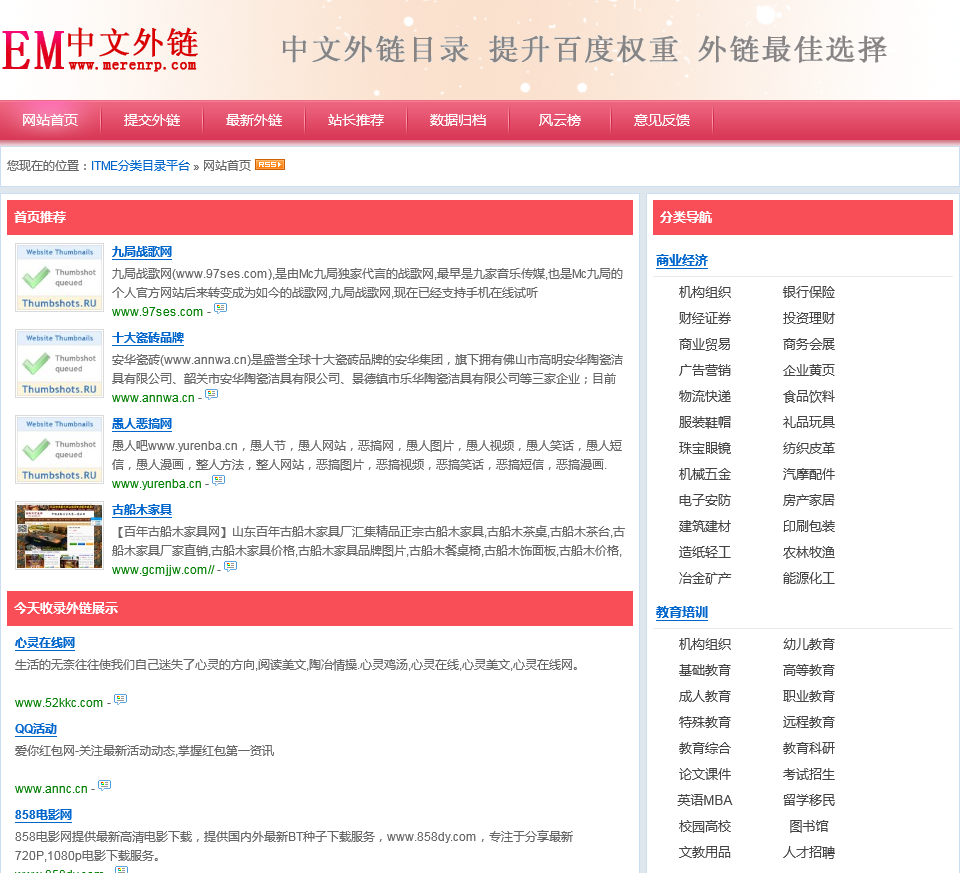Select 财经证券 in the category navigation
This screenshot has width=960, height=873.
click(704, 318)
